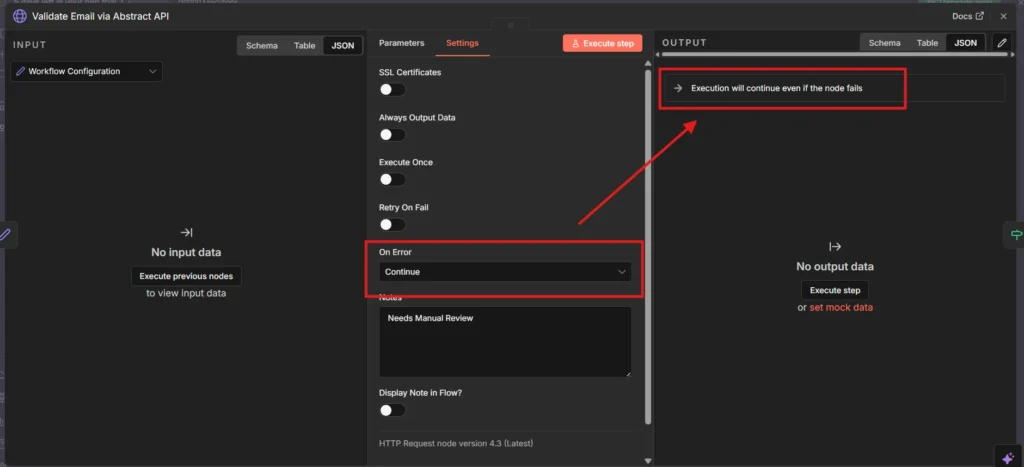Click the orange Execute step button
This screenshot has width=1024, height=467.
(602, 43)
